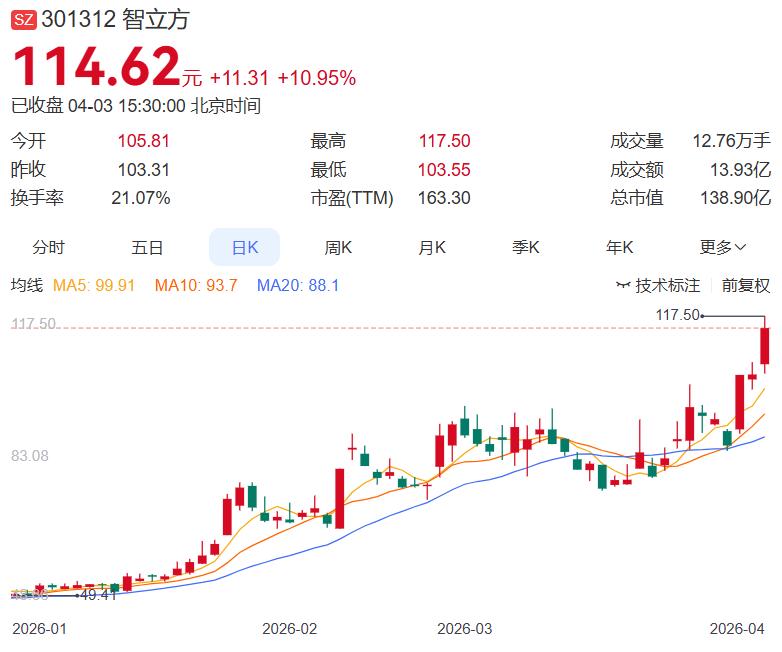This screenshot has height=652, width=782.
Task: Click the latest red candlestick at chart's right
Action: [765, 346]
